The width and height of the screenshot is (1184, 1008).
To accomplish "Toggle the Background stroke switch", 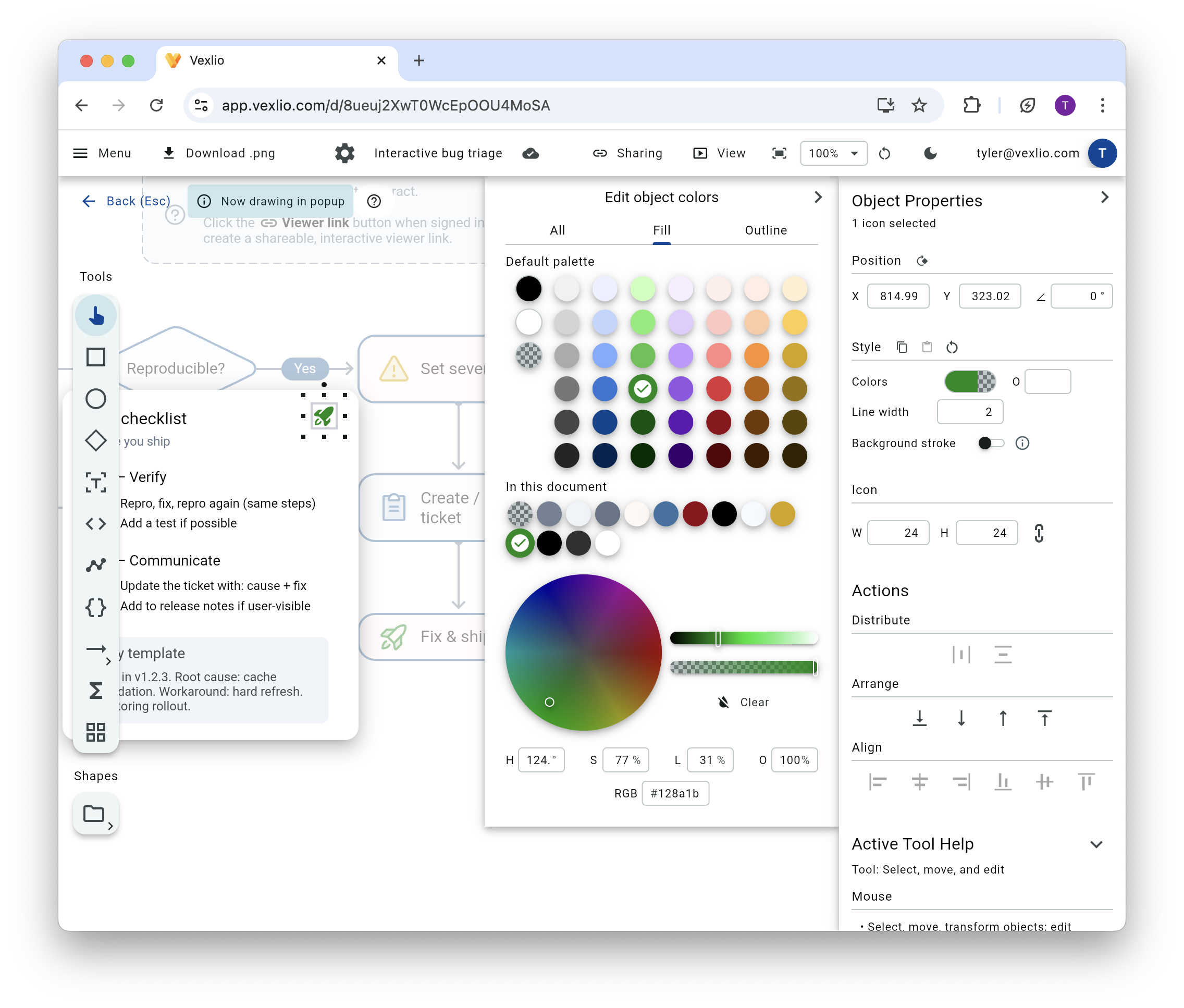I will (x=990, y=443).
